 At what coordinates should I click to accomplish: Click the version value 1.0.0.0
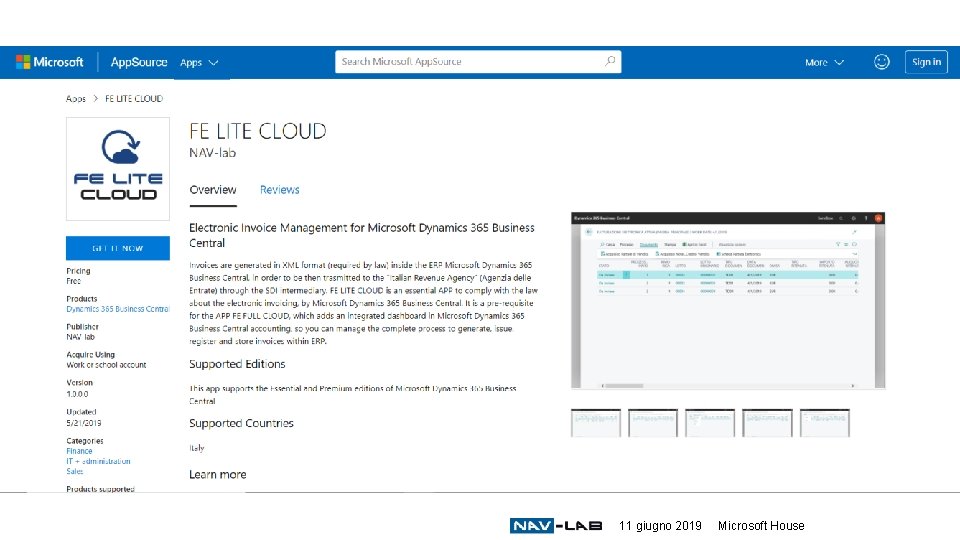pos(77,394)
